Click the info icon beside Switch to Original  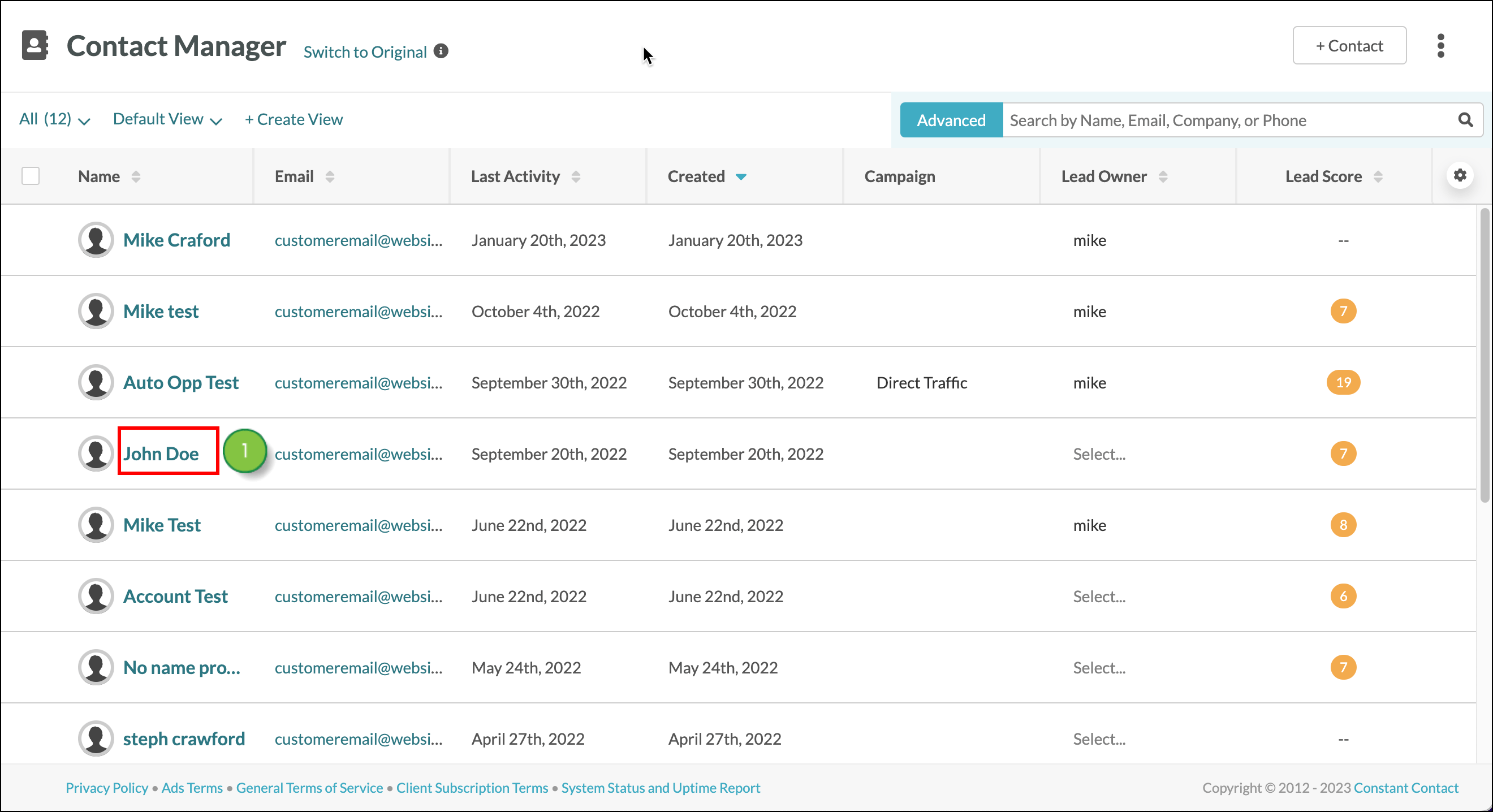pos(441,51)
